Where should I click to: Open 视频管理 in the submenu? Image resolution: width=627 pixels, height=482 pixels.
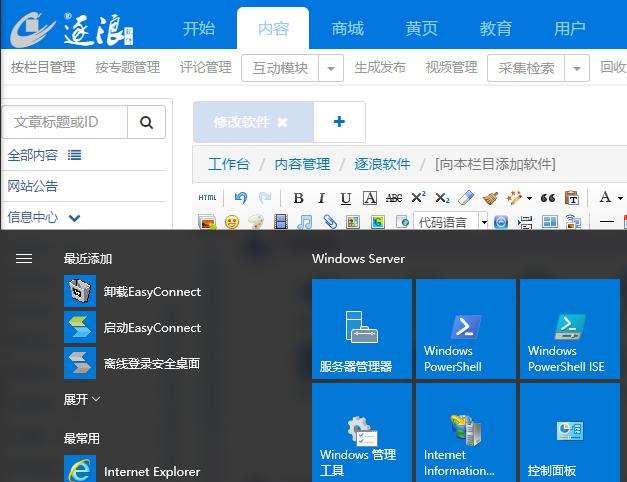click(451, 67)
